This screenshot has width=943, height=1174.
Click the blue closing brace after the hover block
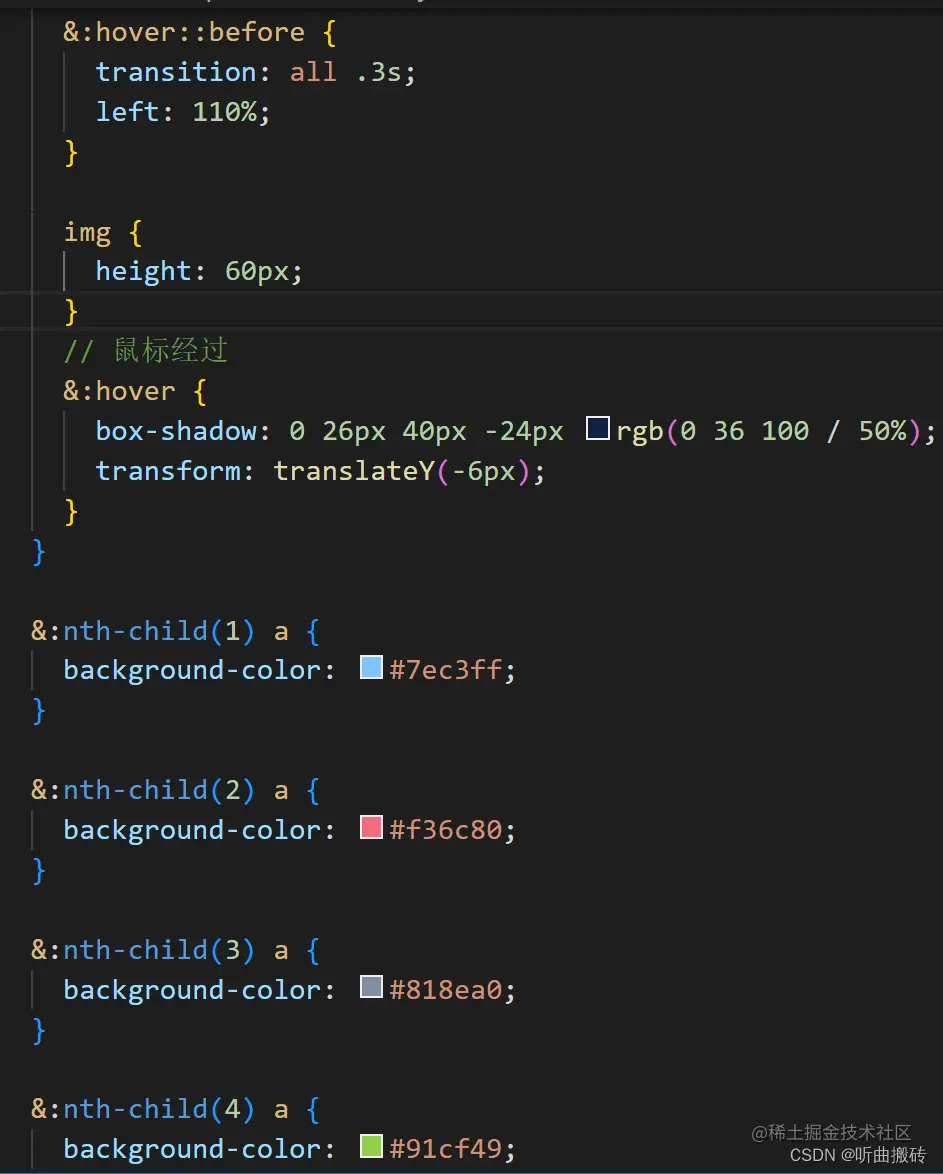(39, 552)
